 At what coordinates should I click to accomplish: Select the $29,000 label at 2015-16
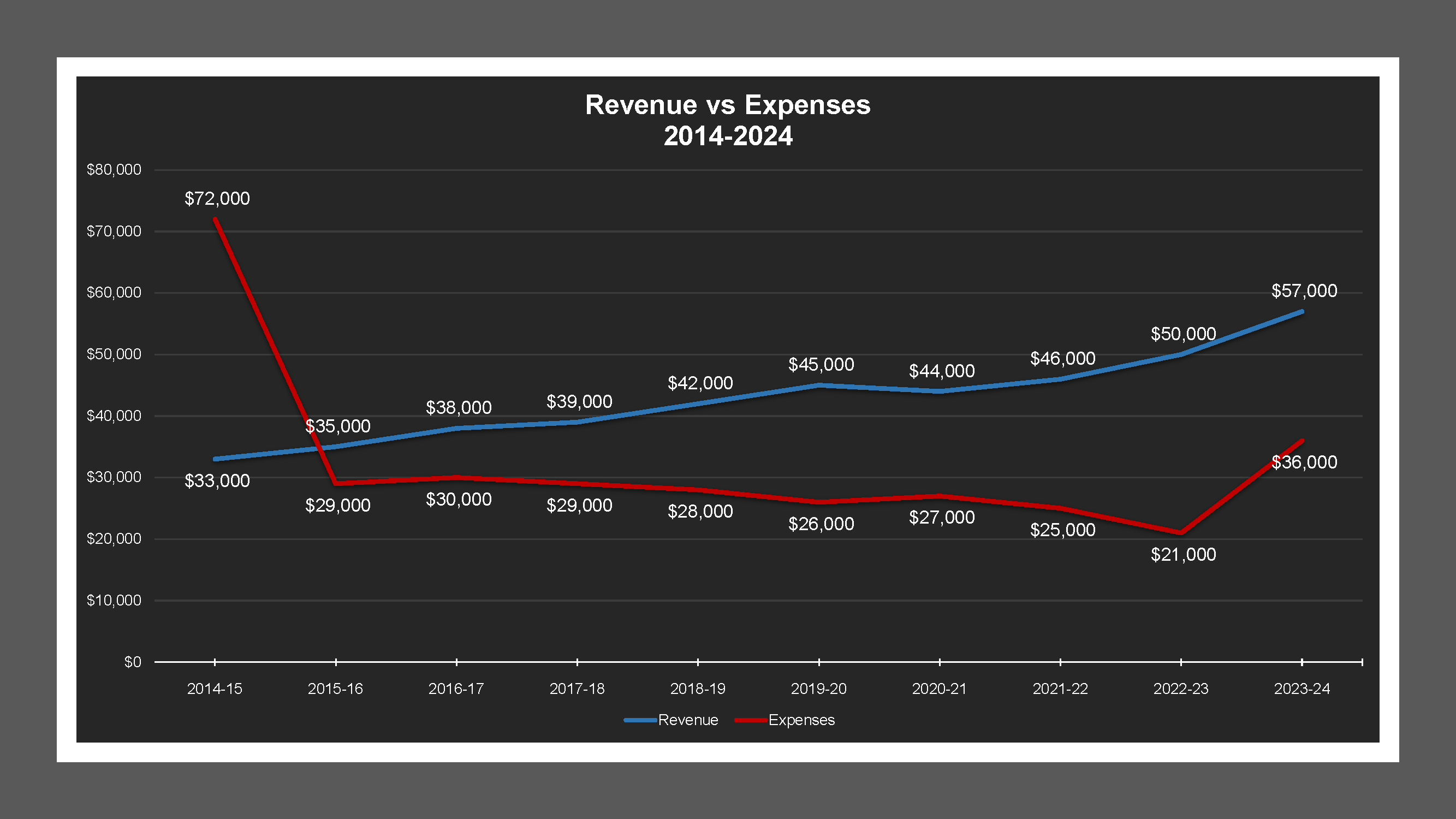pyautogui.click(x=338, y=505)
